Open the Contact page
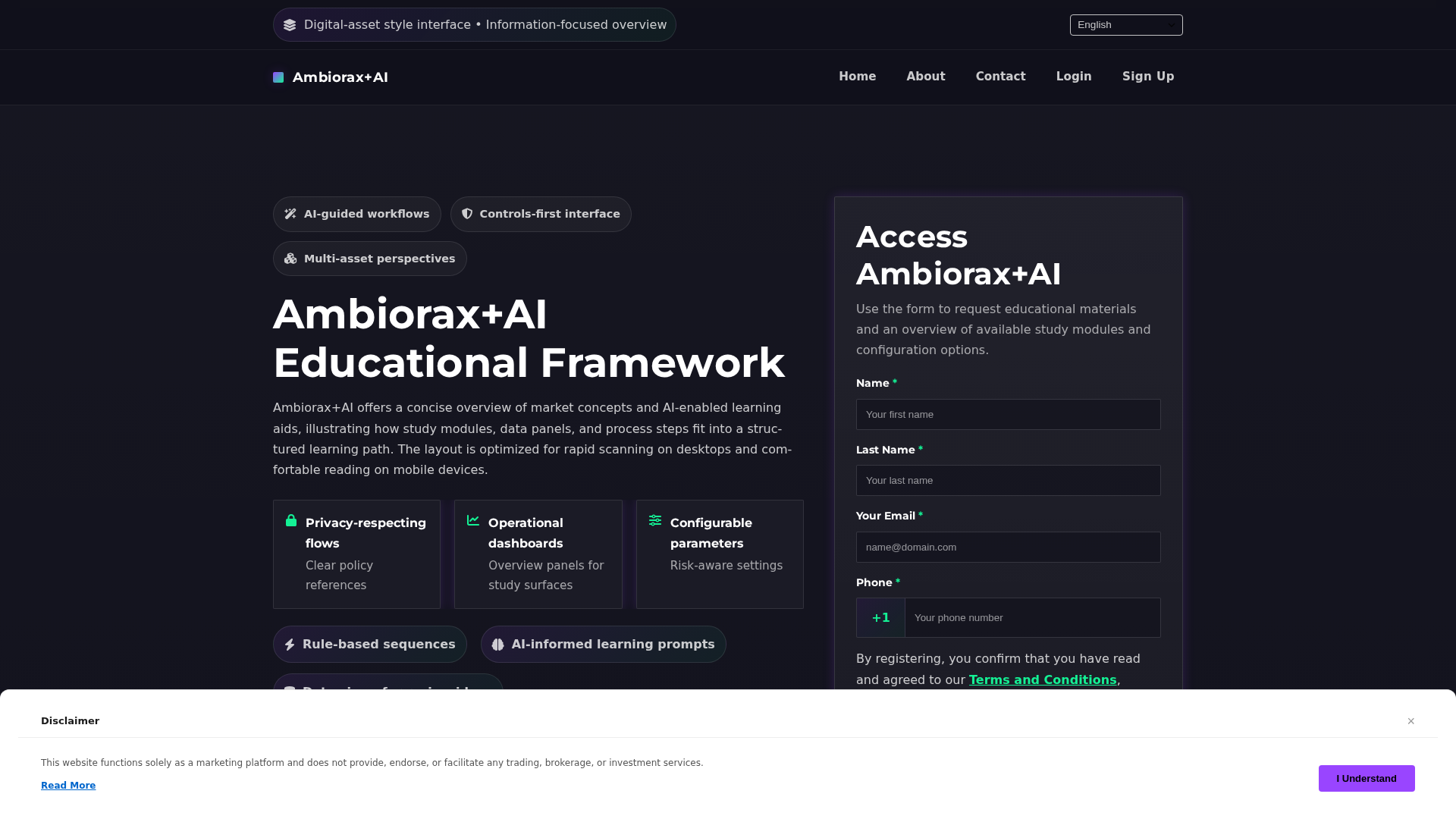The image size is (1456, 819). click(1001, 77)
